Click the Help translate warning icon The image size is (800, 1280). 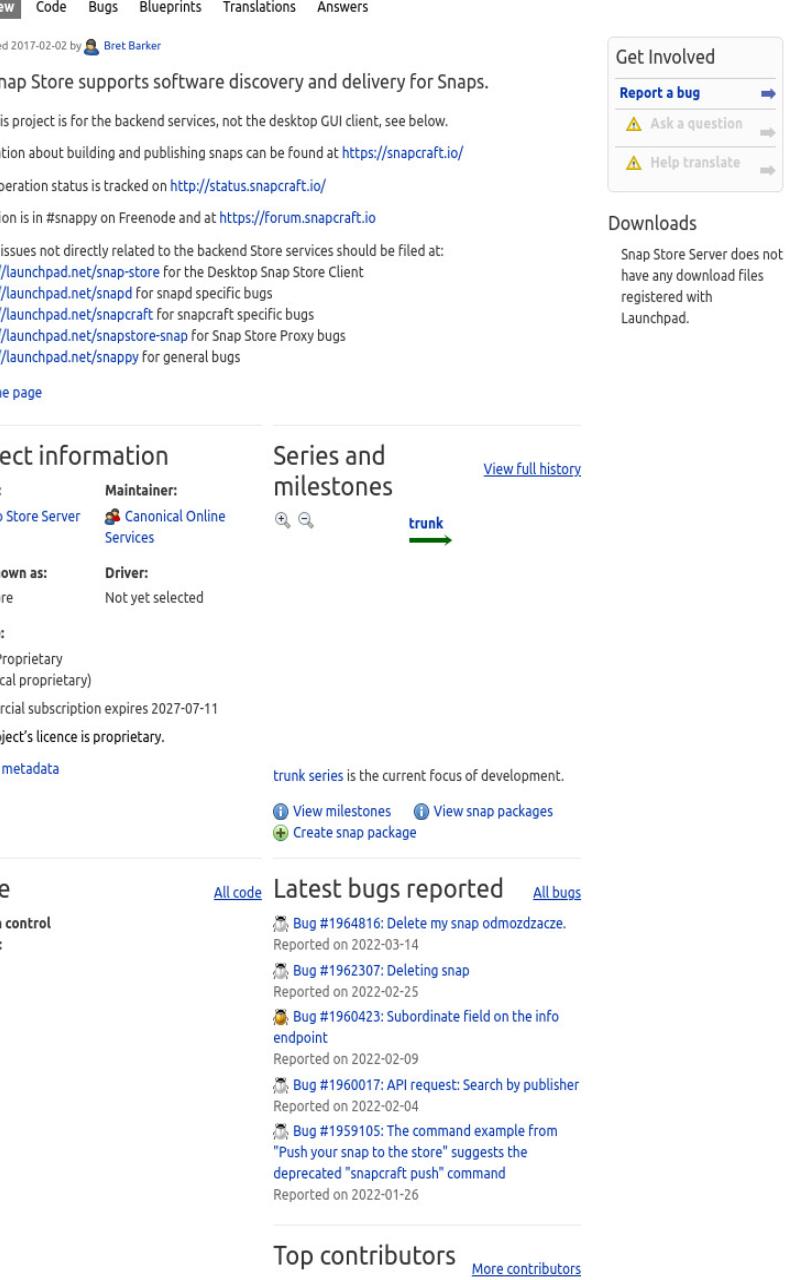[x=632, y=163]
